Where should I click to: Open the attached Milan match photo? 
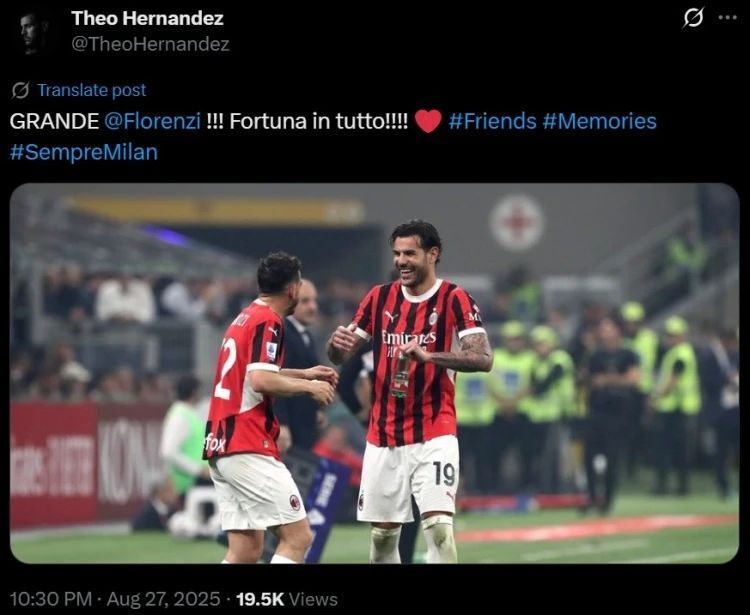(375, 373)
